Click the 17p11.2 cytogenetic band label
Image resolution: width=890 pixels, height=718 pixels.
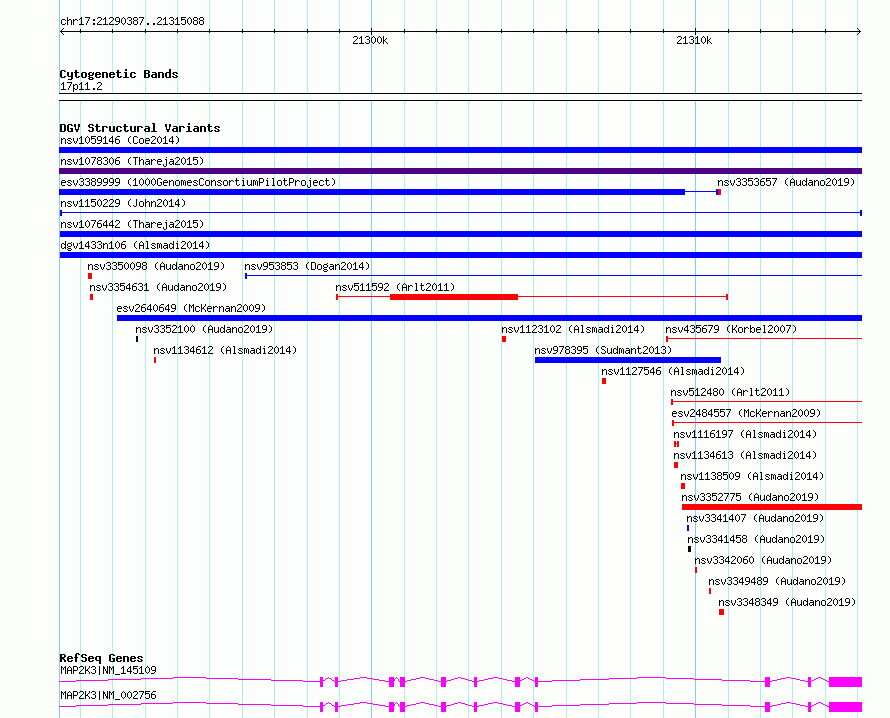pos(81,86)
